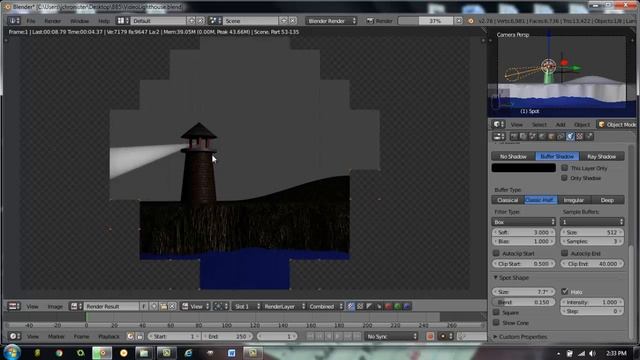Disable the Halo checkbox
Image resolution: width=640 pixels, height=360 pixels.
click(x=565, y=291)
